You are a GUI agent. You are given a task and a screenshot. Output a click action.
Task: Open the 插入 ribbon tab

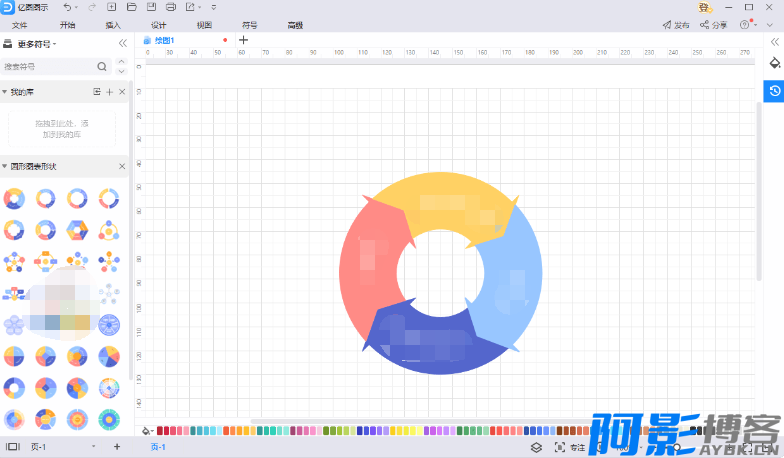113,25
